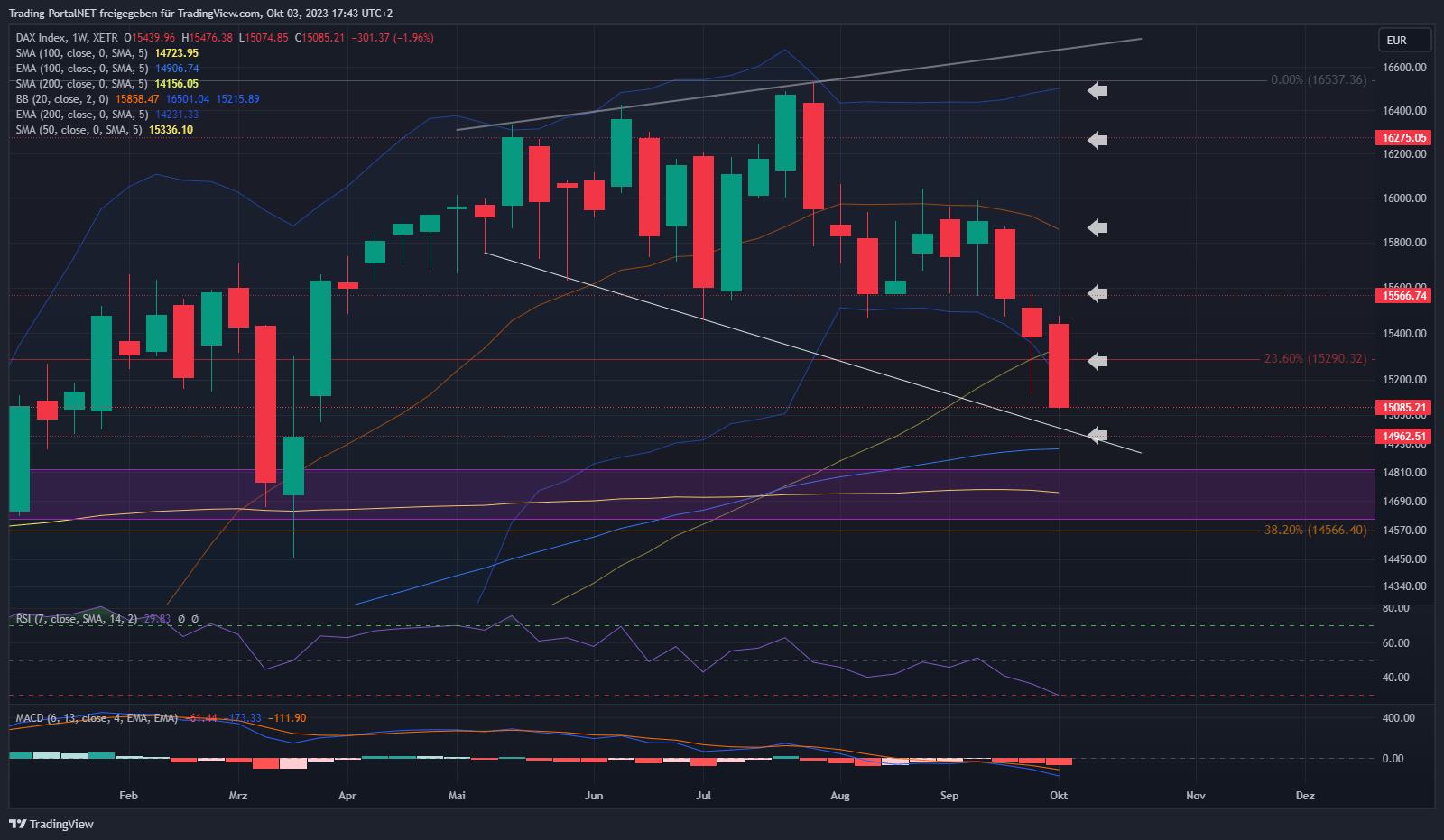Click the 16000.00 price axis value
The width and height of the screenshot is (1444, 840).
coord(1404,198)
